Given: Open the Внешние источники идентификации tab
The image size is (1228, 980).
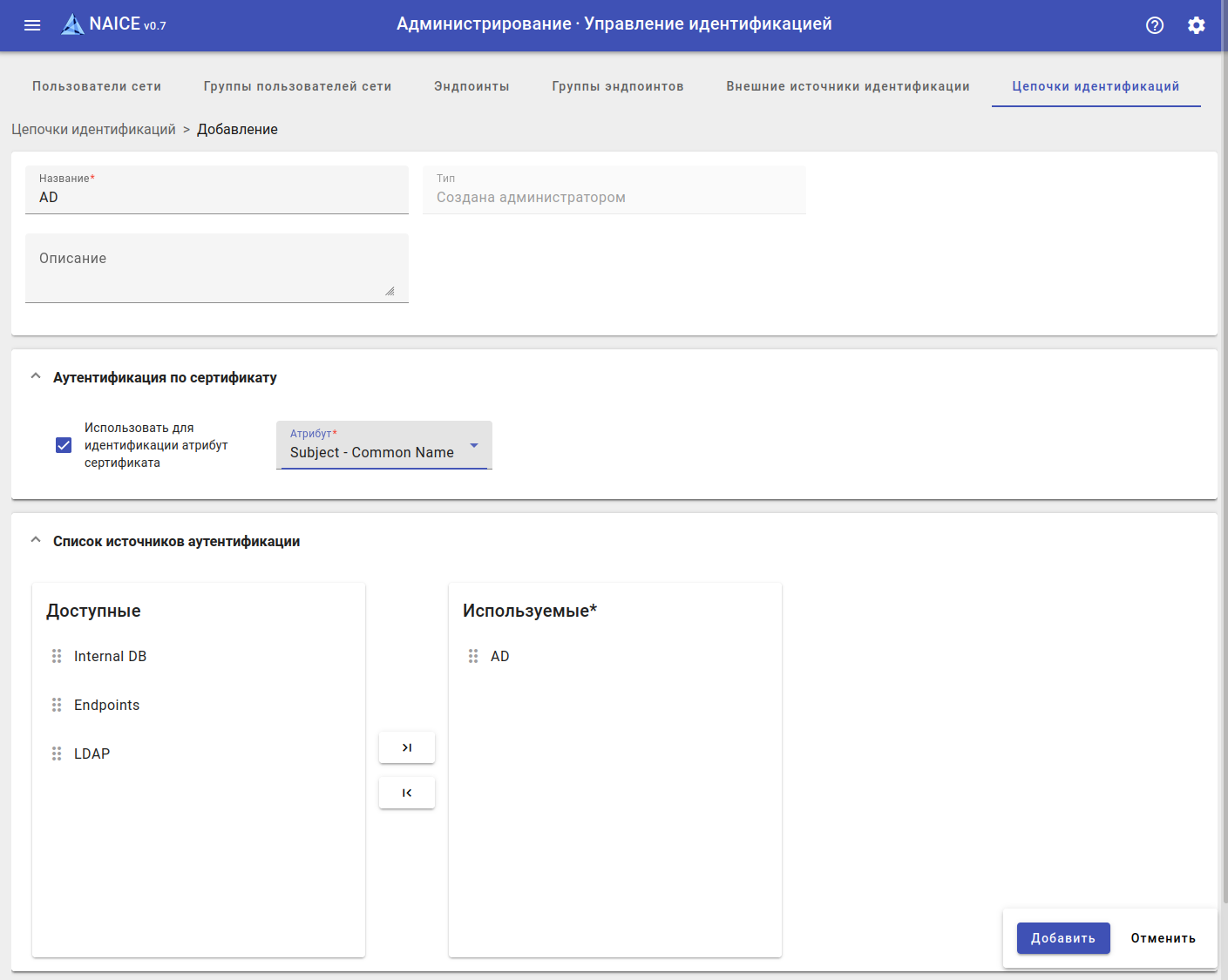Looking at the screenshot, I should pos(847,86).
